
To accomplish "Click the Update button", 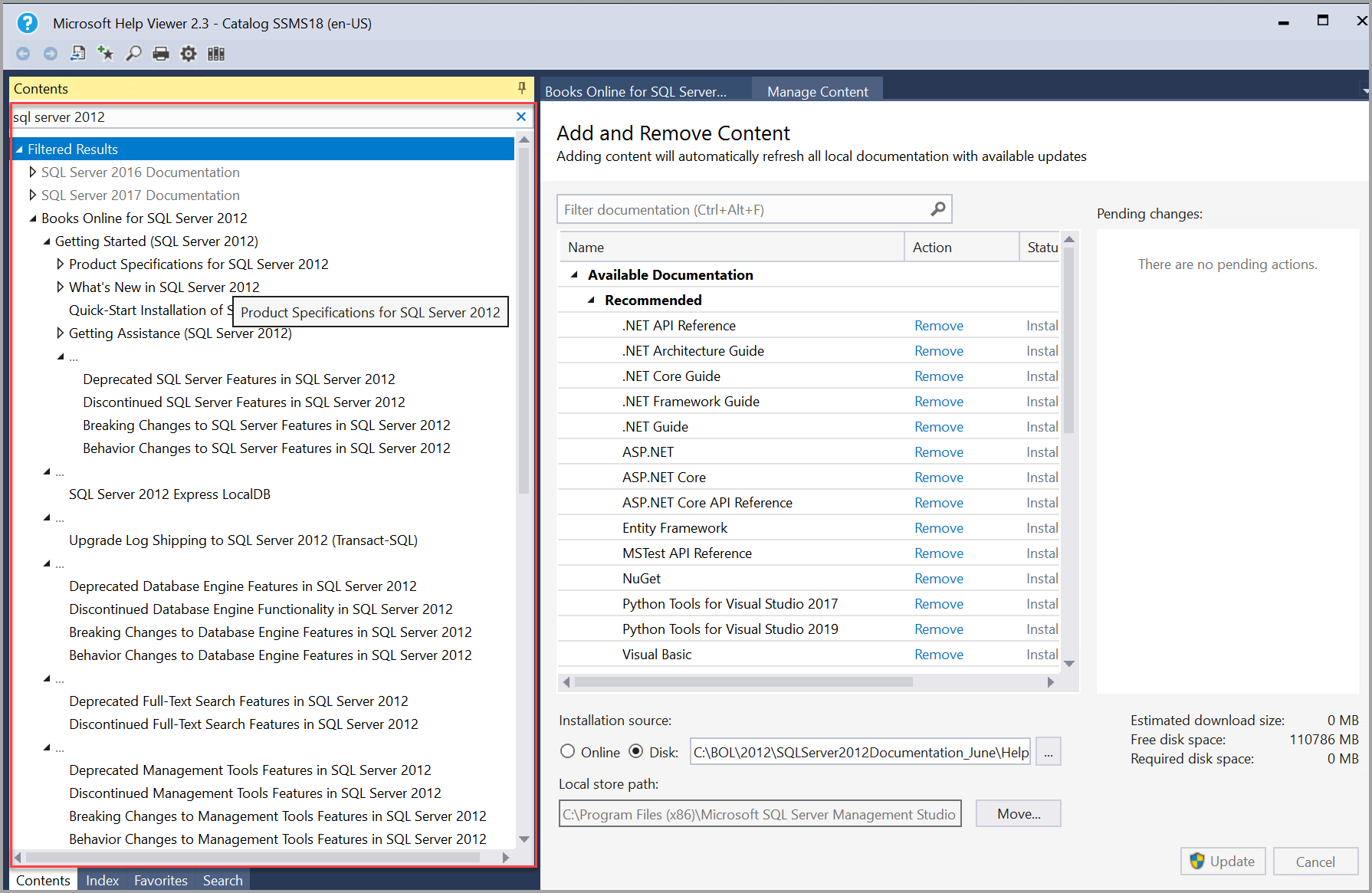I will (x=1223, y=861).
